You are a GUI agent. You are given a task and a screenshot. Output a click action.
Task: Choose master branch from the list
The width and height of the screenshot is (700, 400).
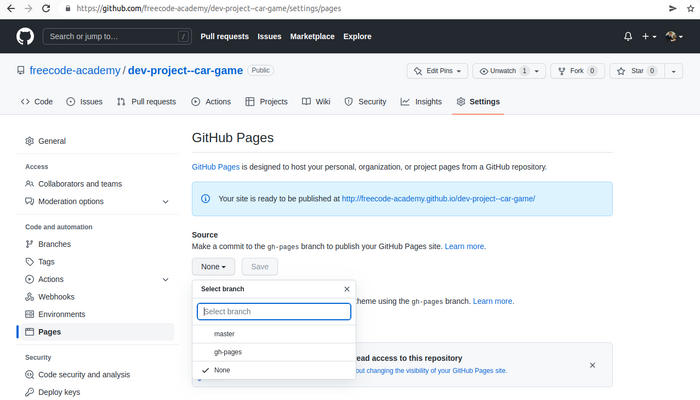tap(274, 334)
